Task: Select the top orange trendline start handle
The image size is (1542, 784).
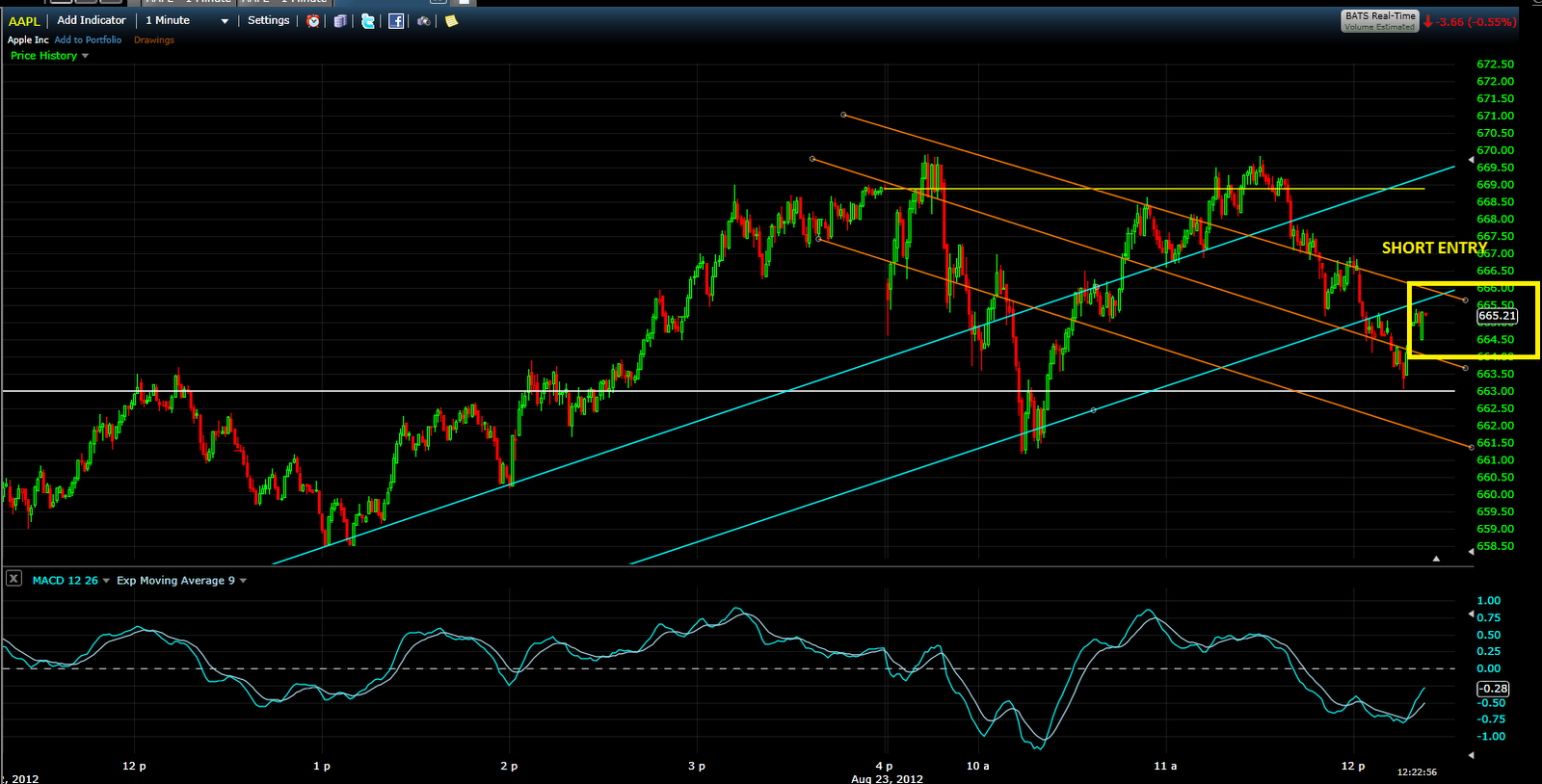Action: pyautogui.click(x=843, y=115)
